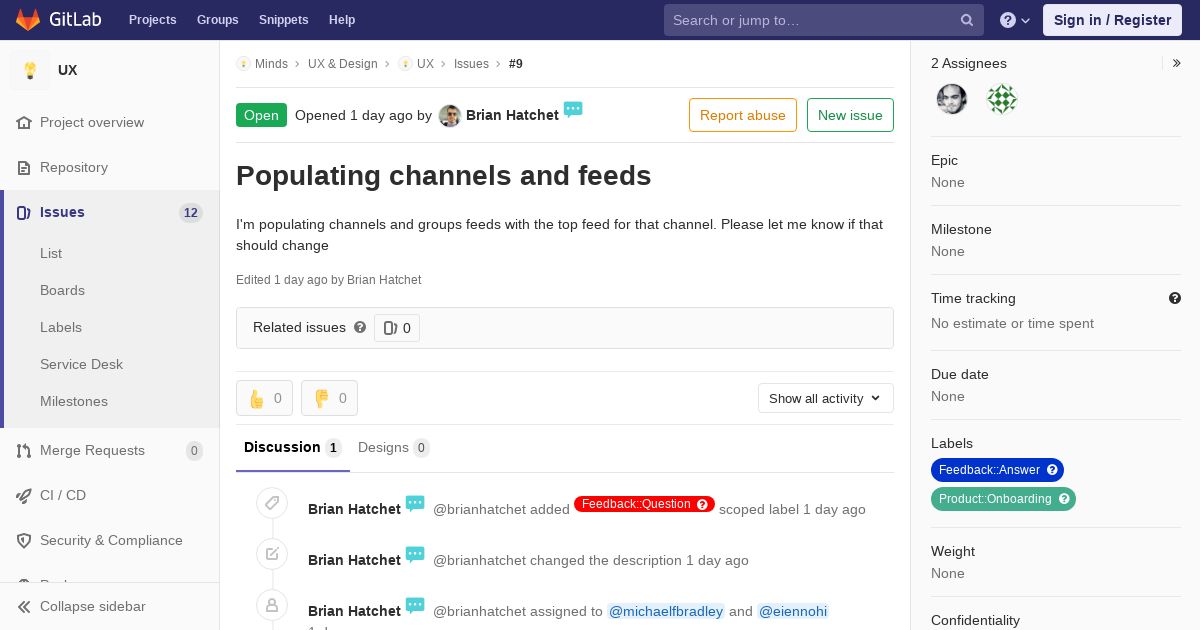This screenshot has height=630, width=1200.
Task: Click the Collapse sidebar double-chevron icon
Action: (x=24, y=606)
